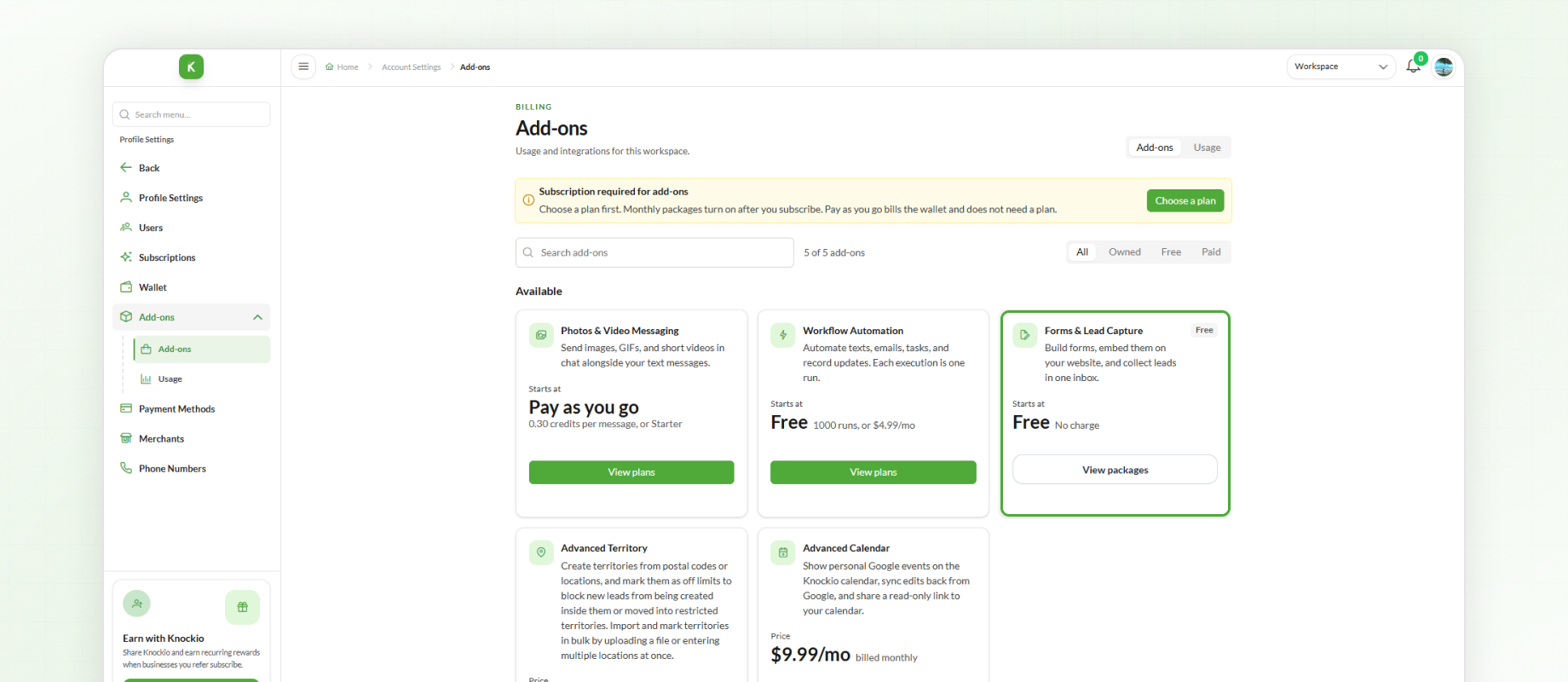
Task: Click the Search add-ons field
Action: pos(654,252)
